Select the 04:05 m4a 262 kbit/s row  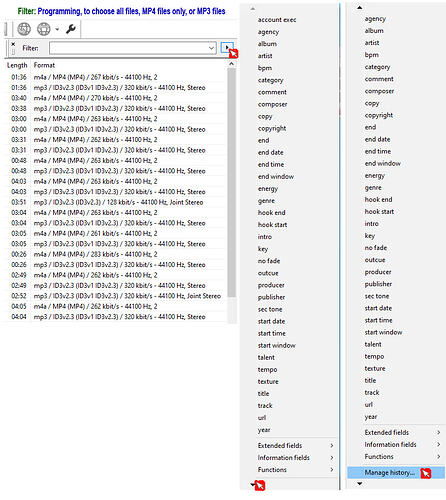point(115,306)
